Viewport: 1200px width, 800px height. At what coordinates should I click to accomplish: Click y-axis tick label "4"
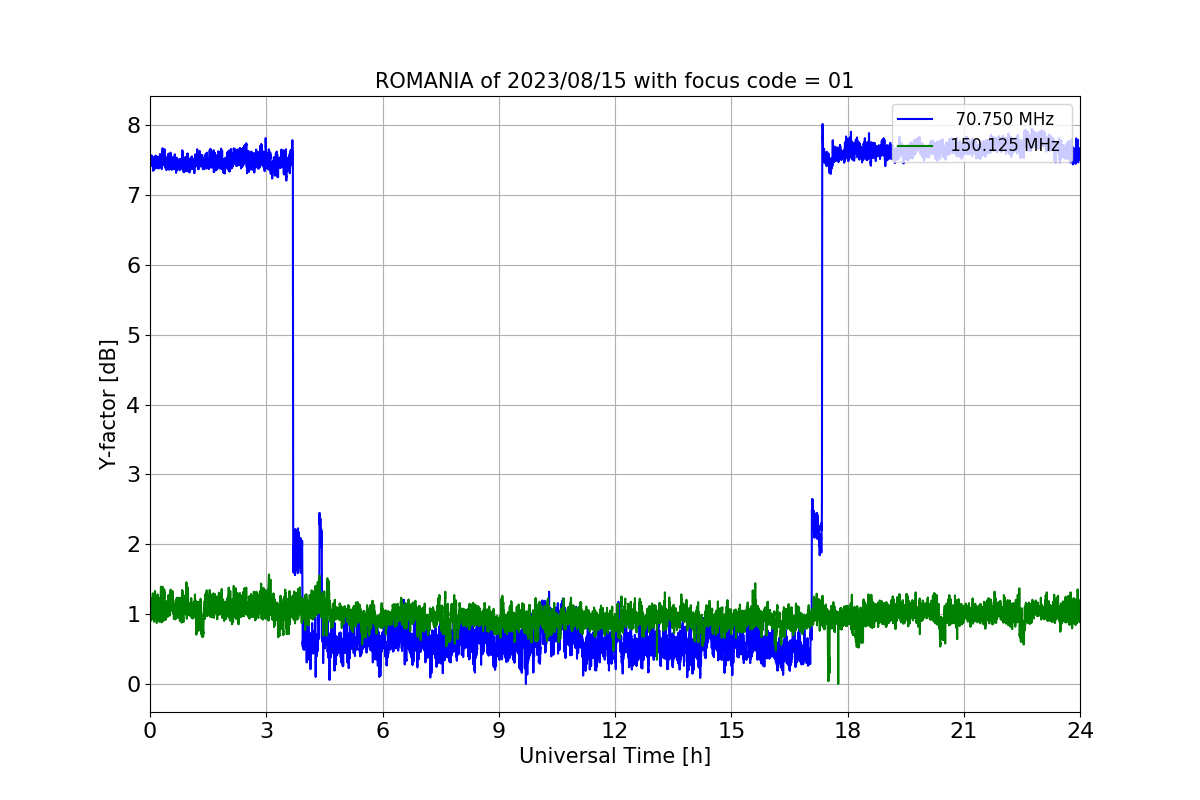click(133, 405)
